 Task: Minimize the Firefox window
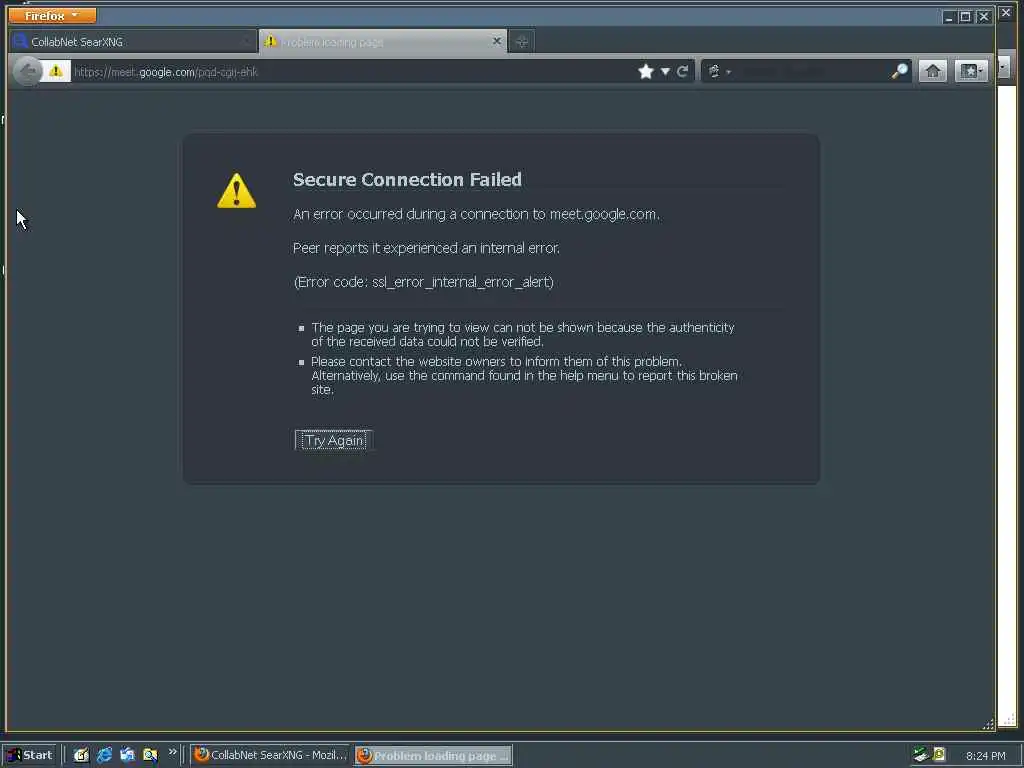pos(949,17)
